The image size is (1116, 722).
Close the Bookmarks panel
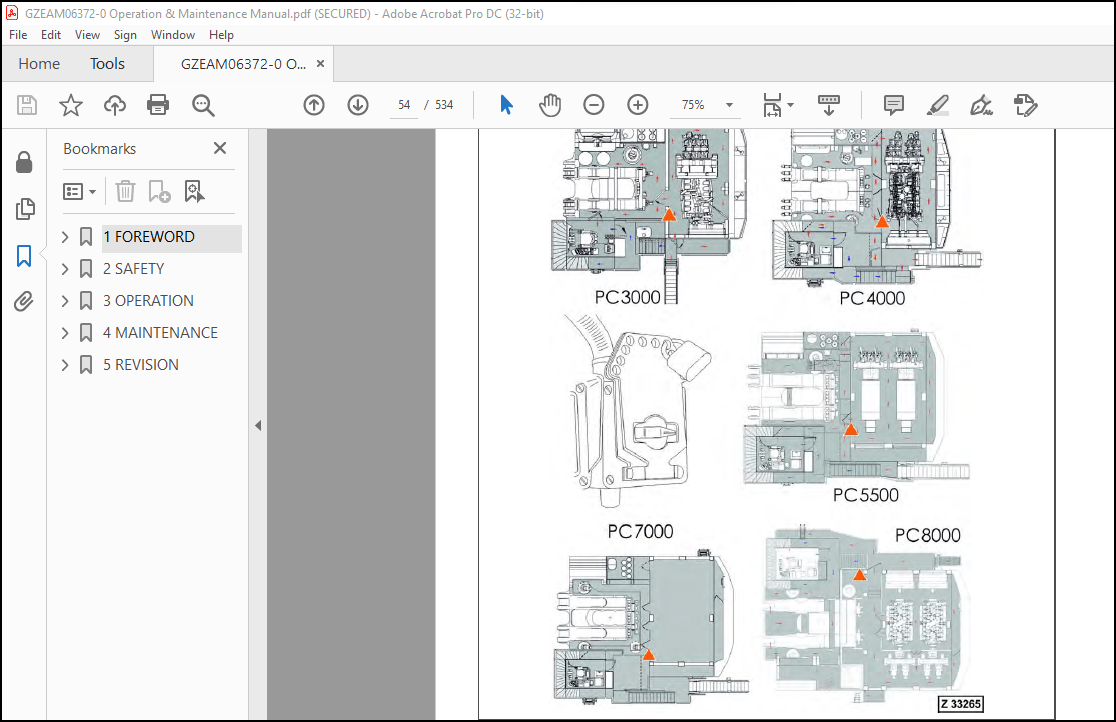click(220, 149)
